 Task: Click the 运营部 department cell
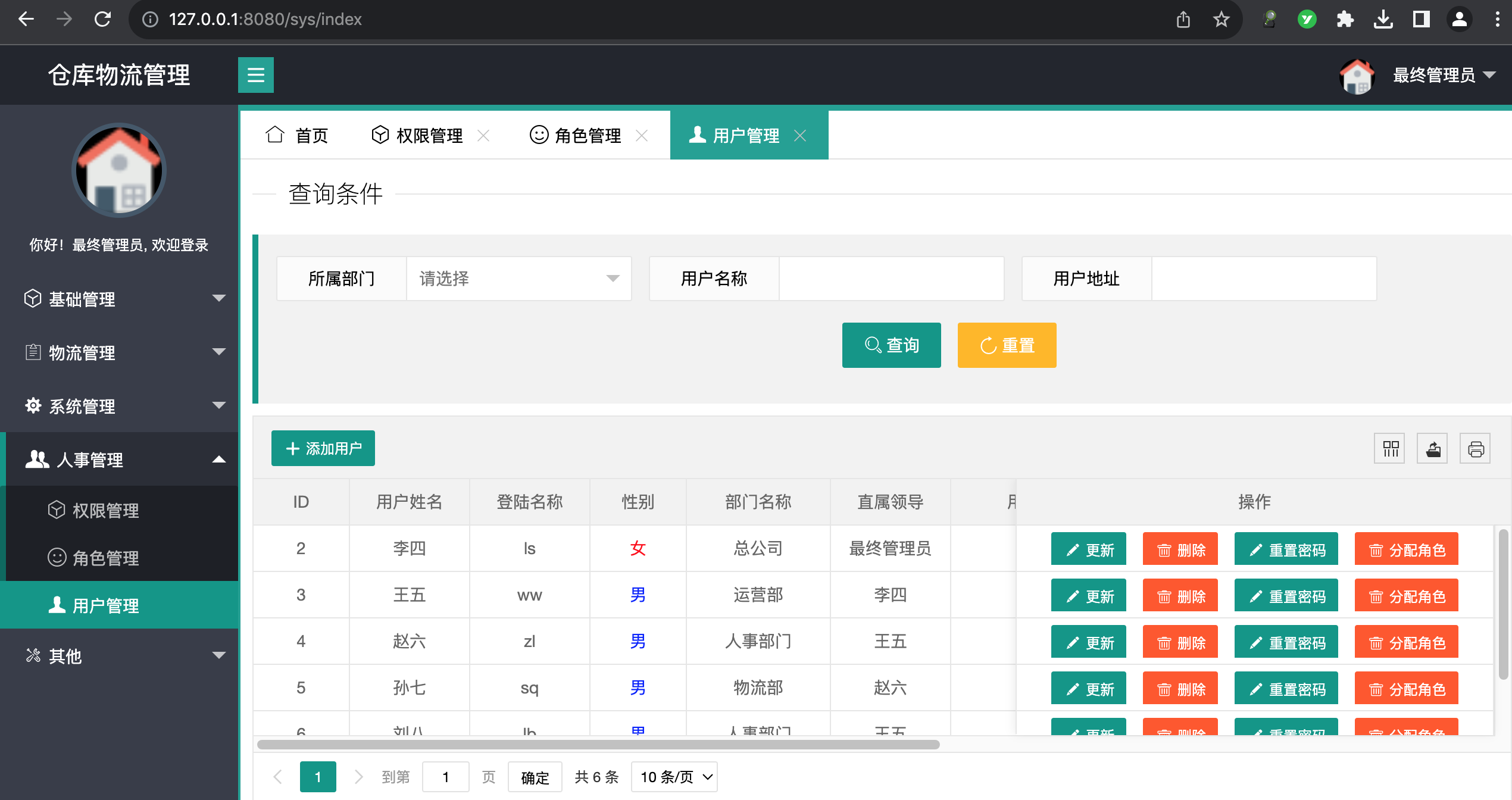point(758,595)
